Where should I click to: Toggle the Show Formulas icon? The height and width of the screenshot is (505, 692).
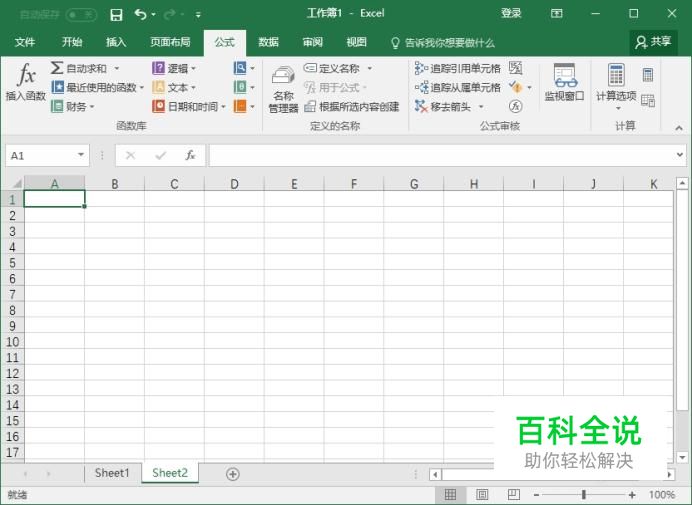tap(515, 68)
